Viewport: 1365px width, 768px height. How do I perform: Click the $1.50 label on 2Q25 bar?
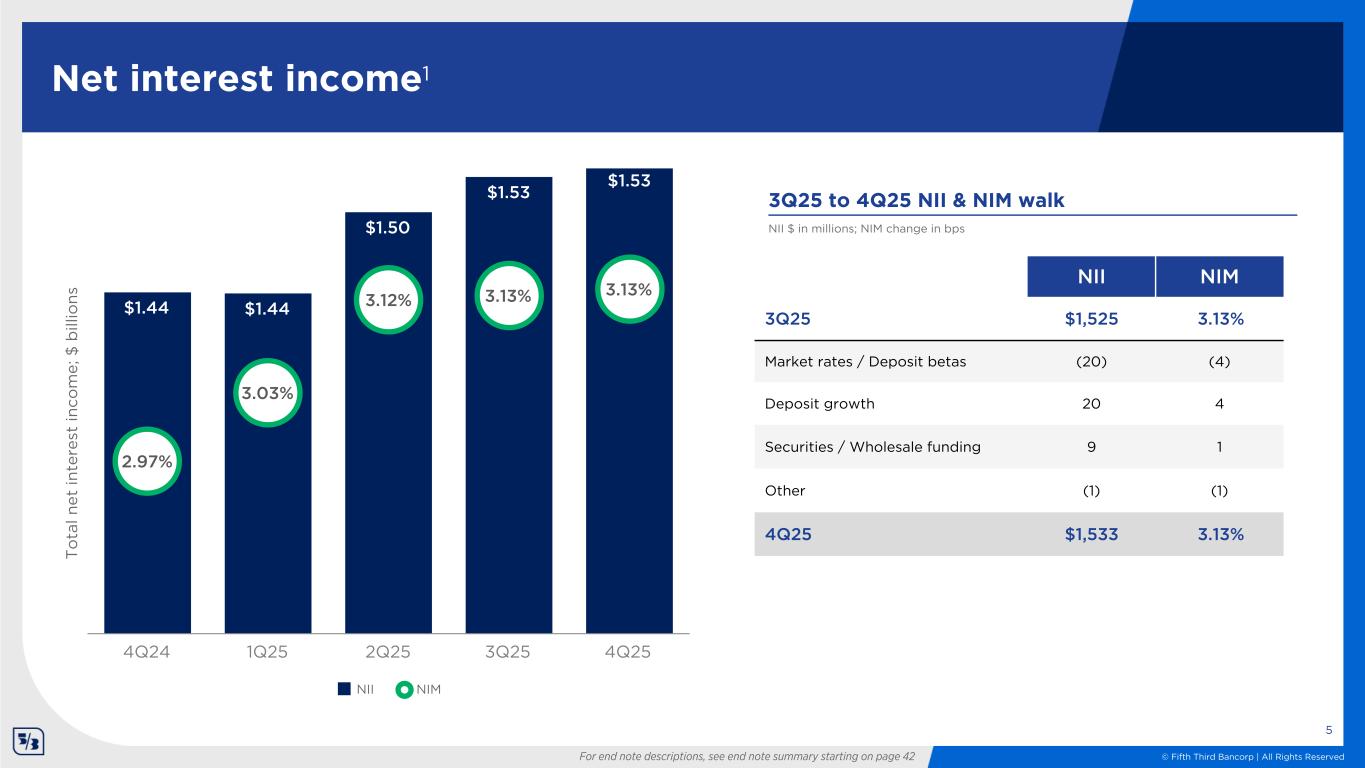[388, 229]
